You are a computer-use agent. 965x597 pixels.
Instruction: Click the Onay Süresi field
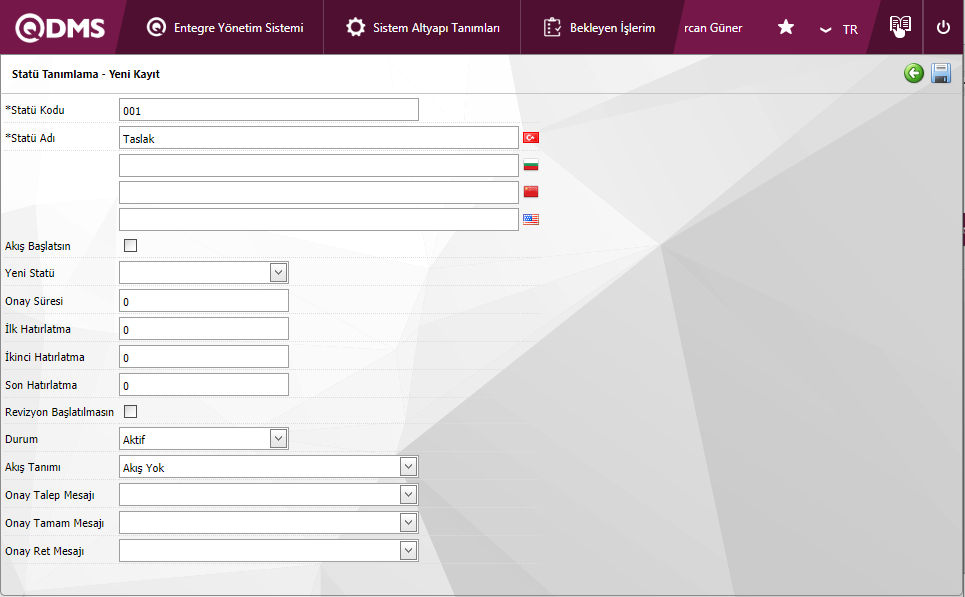[204, 301]
